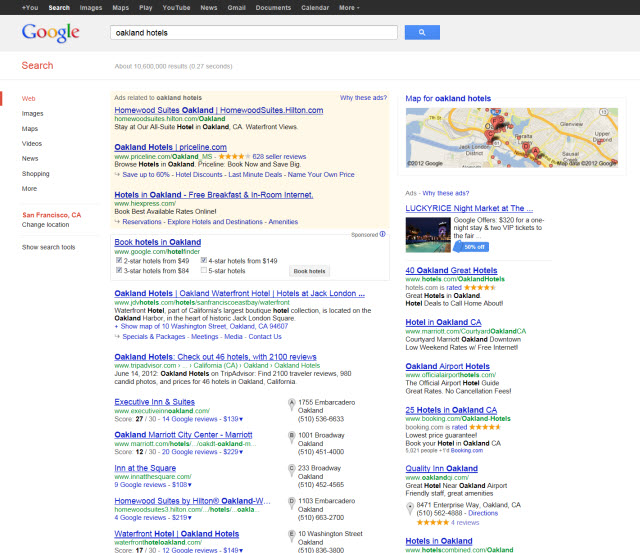Click the oakland hotels search field
The image size is (640, 553).
point(254,33)
